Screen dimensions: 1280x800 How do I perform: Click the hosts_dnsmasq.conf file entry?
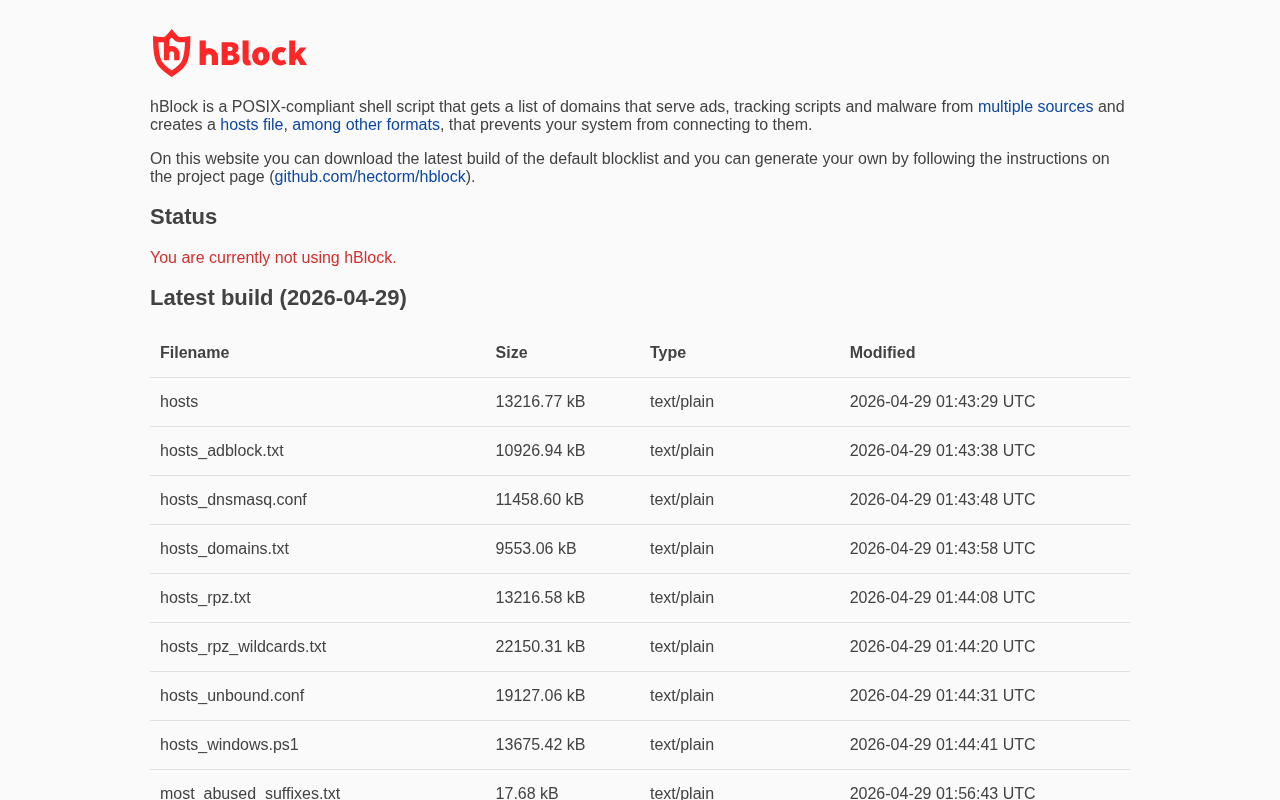[x=233, y=500]
